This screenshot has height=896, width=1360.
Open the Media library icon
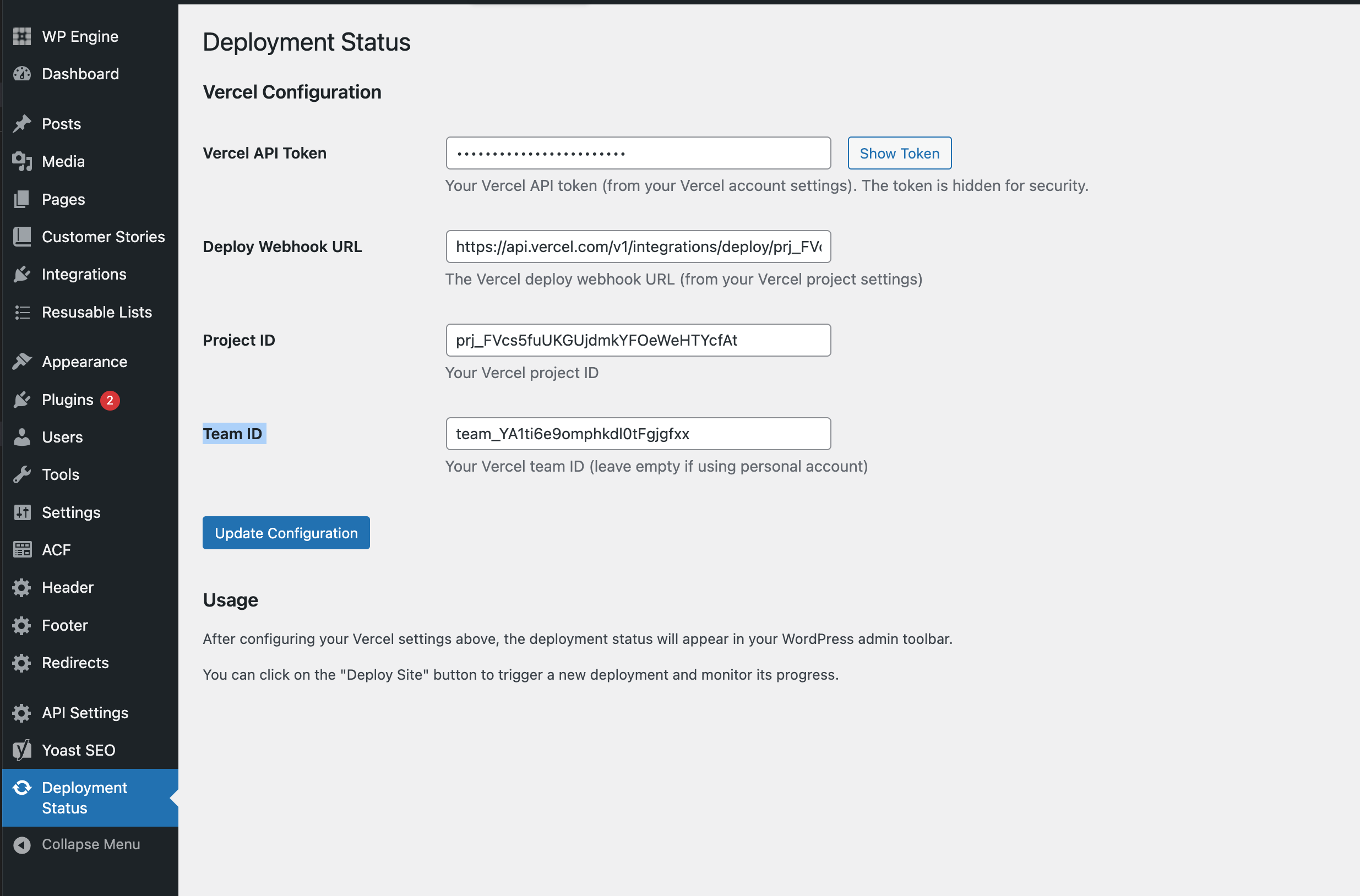coord(21,161)
